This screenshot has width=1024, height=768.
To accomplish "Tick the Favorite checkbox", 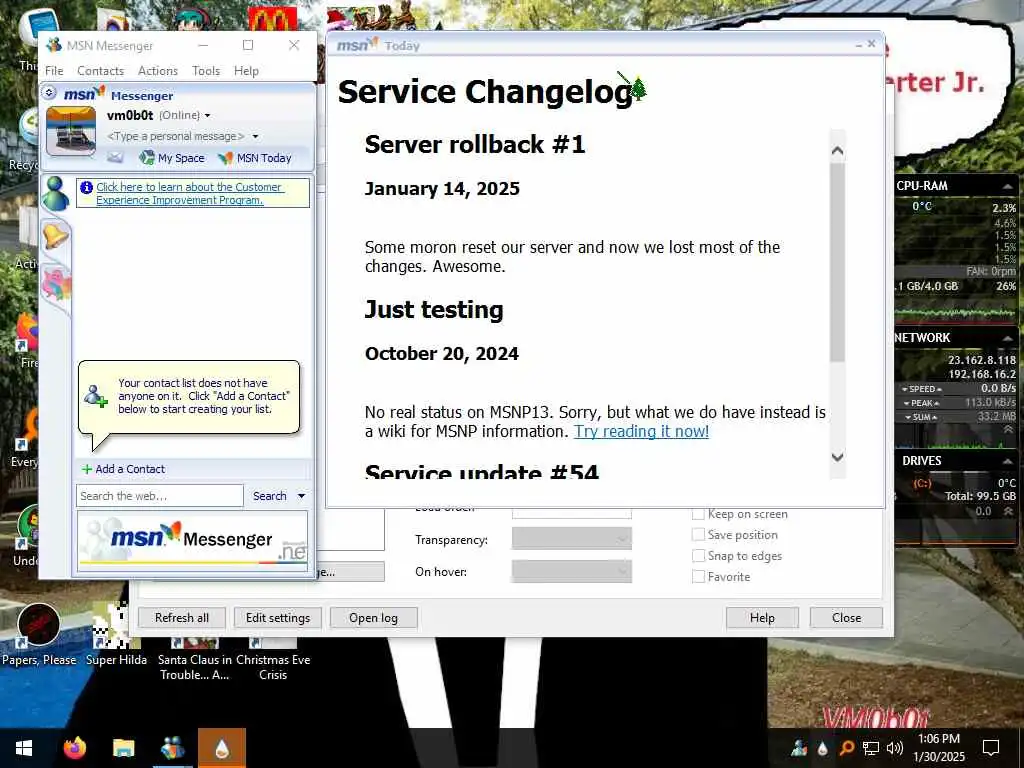I will pyautogui.click(x=698, y=577).
